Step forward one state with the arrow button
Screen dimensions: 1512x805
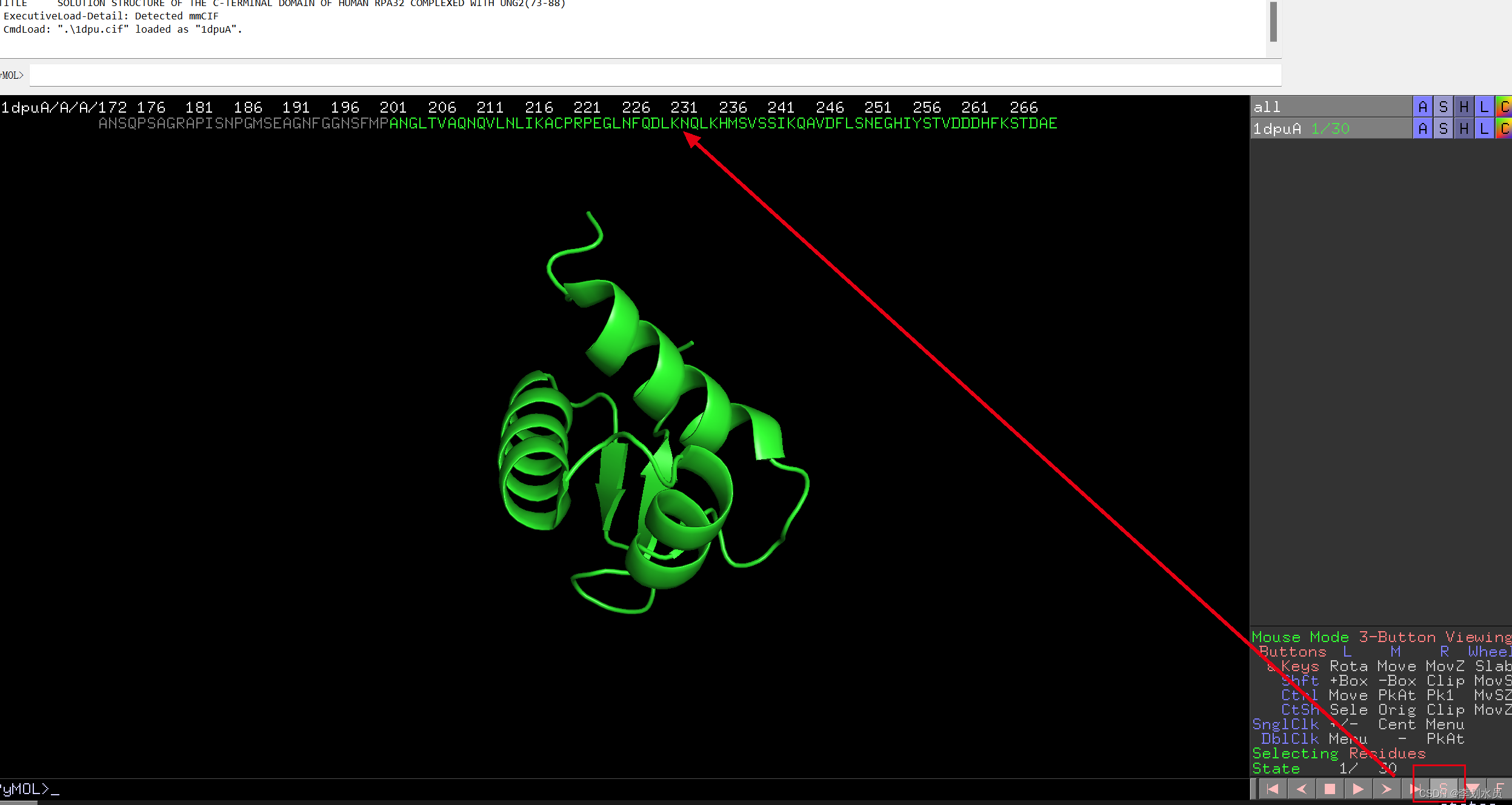1387,789
